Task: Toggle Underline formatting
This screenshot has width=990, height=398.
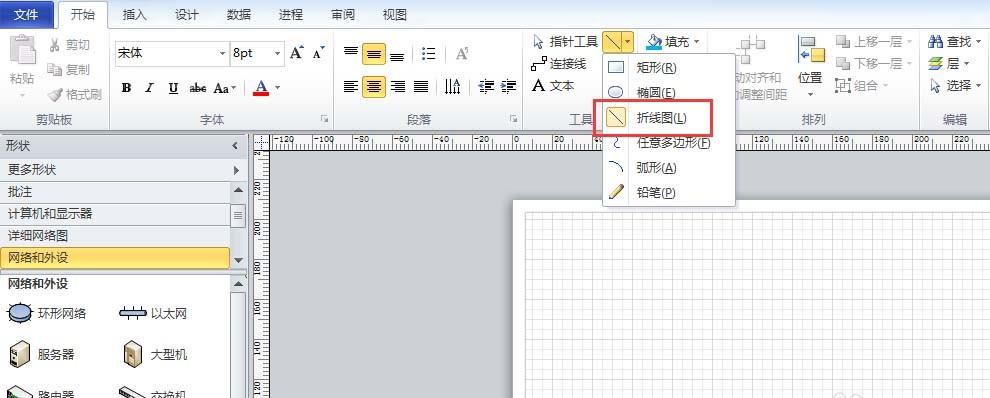Action: [173, 88]
